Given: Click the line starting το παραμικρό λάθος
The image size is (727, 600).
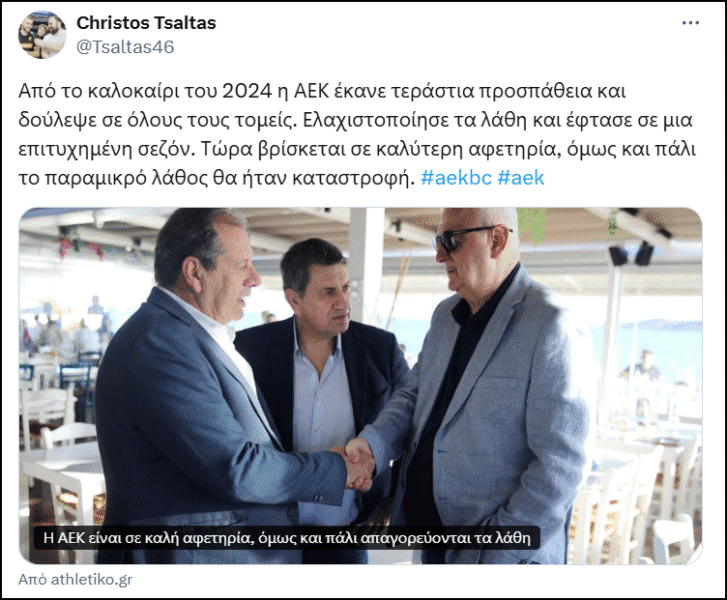Looking at the screenshot, I should pyautogui.click(x=216, y=178).
